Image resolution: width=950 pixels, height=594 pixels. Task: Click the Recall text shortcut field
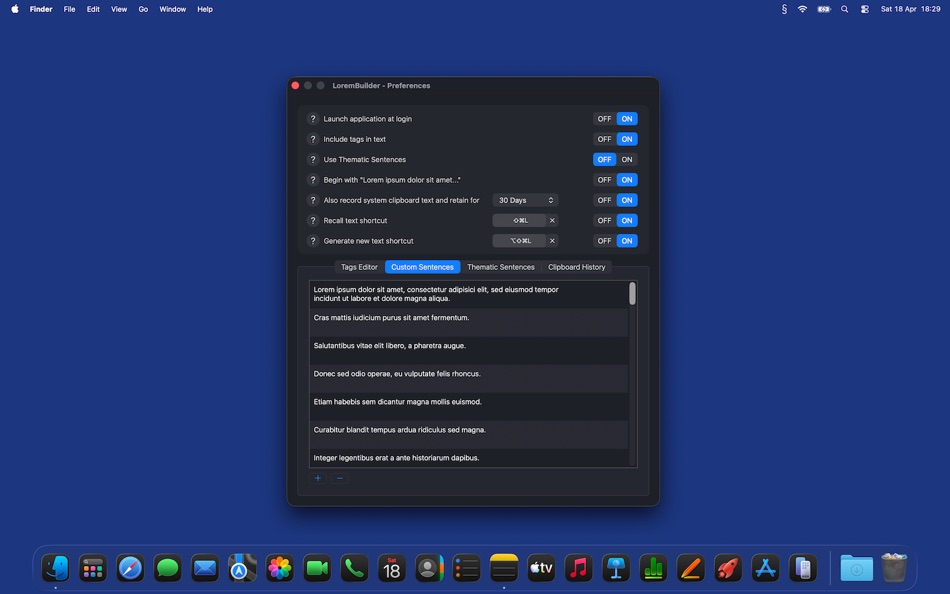pyautogui.click(x=519, y=221)
